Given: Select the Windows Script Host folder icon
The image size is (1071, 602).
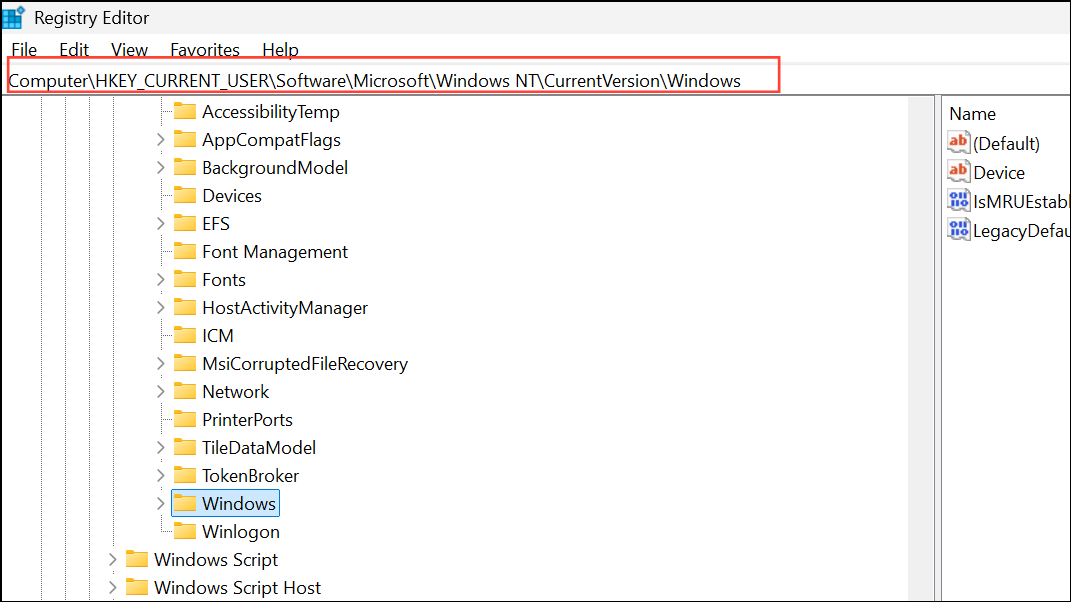Looking at the screenshot, I should pos(137,587).
